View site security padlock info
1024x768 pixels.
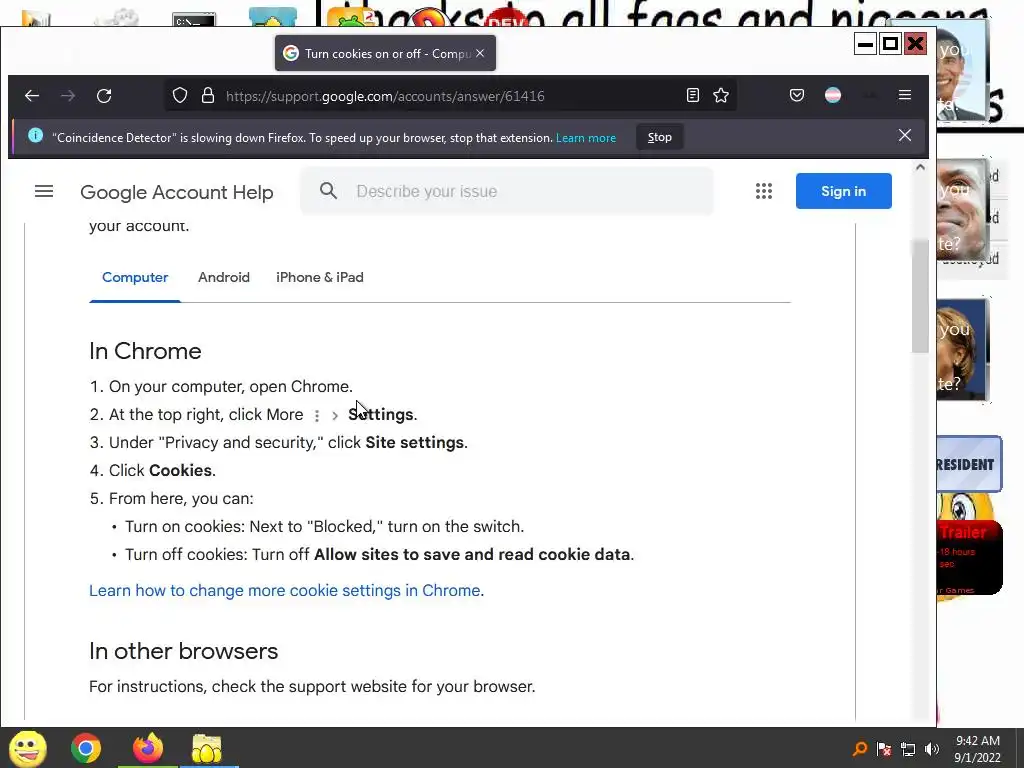coord(208,96)
